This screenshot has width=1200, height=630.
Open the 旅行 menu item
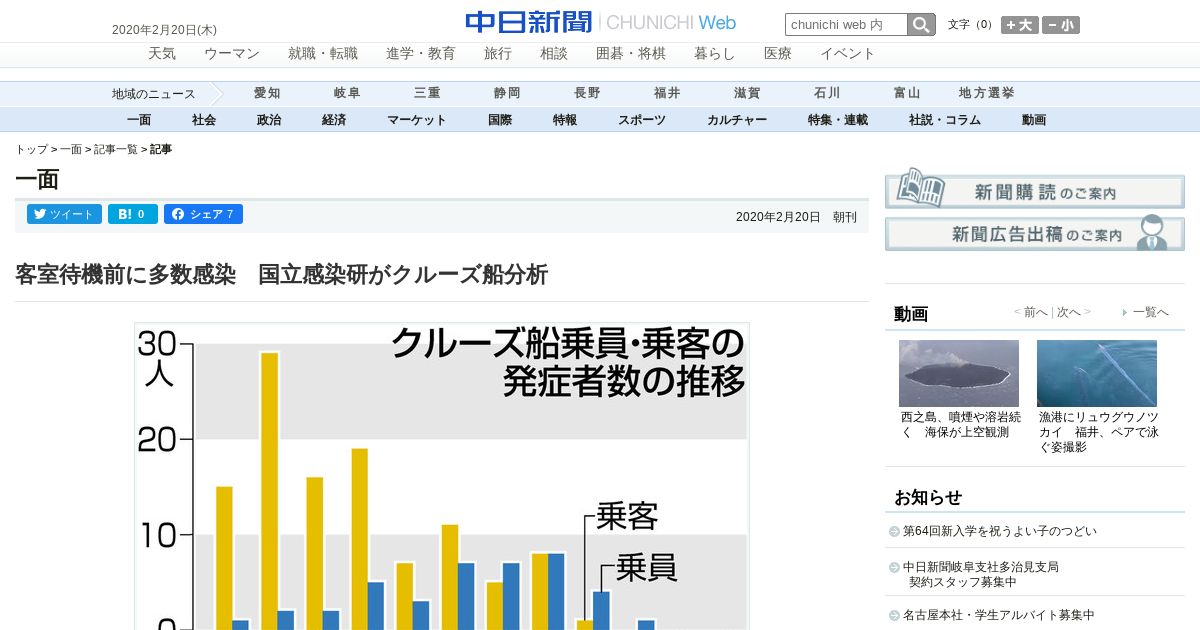click(498, 54)
